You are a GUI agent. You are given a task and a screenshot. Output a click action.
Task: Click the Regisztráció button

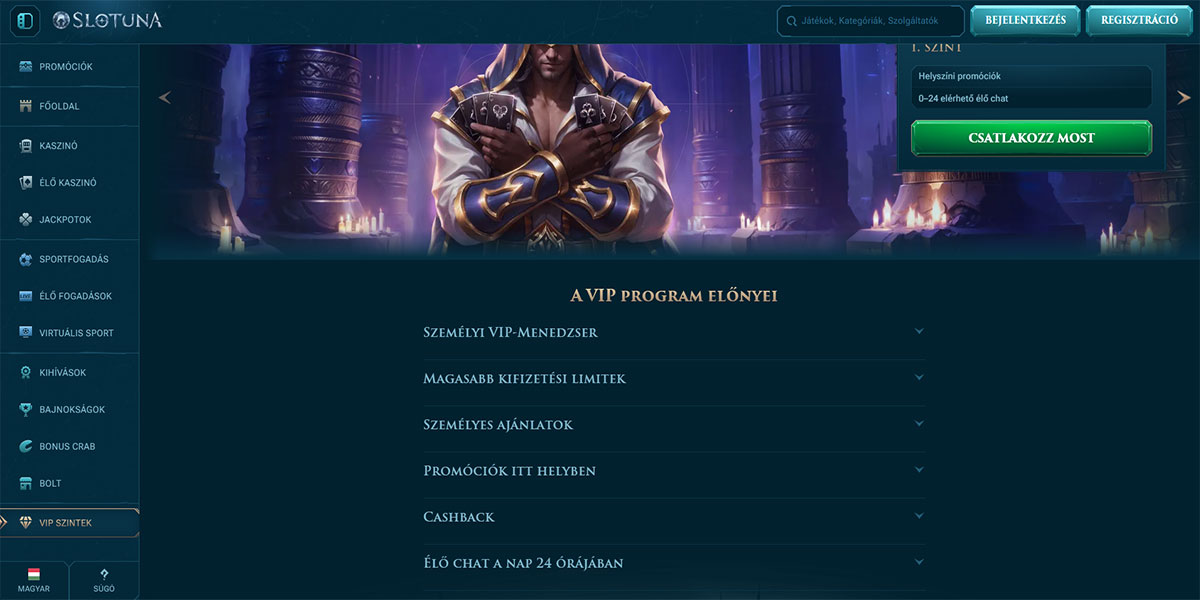click(x=1139, y=20)
